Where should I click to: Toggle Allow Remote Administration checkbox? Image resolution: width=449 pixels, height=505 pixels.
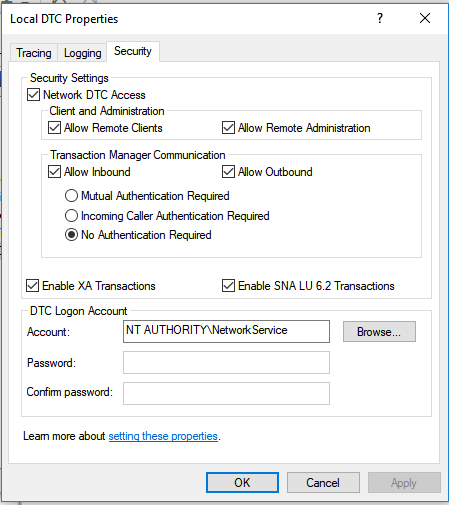(x=228, y=128)
